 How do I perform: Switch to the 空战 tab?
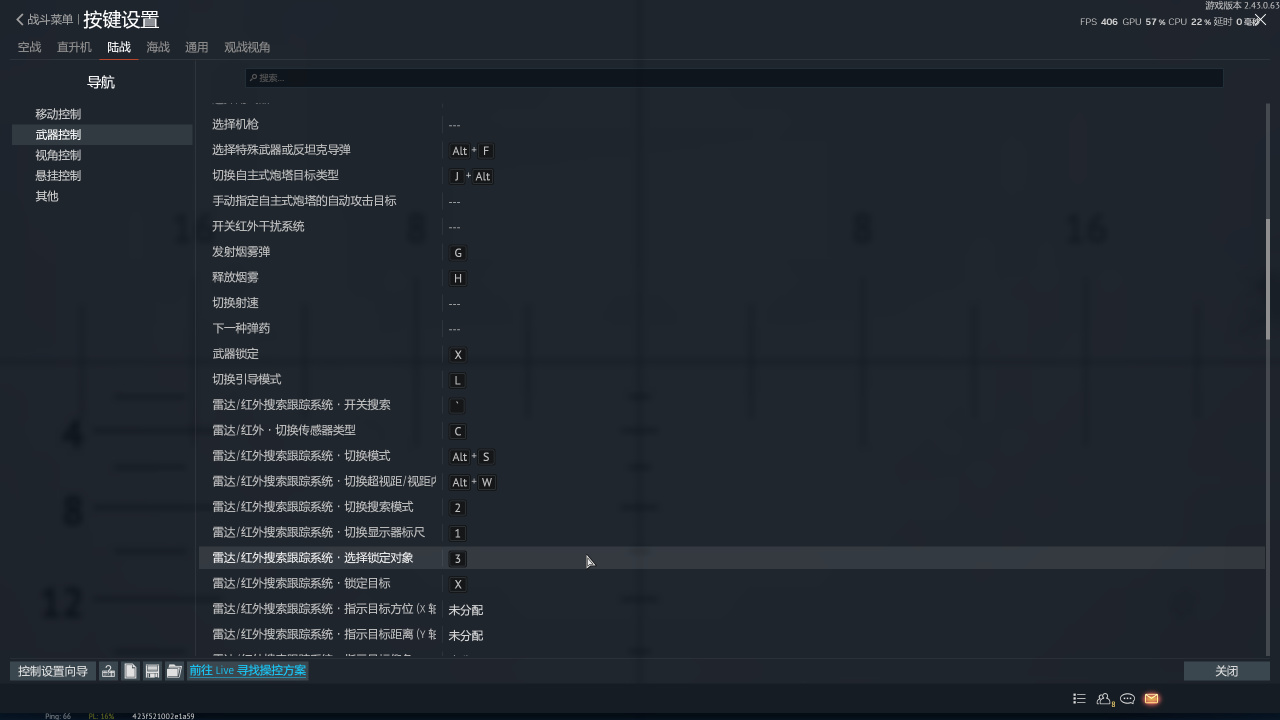click(x=29, y=47)
